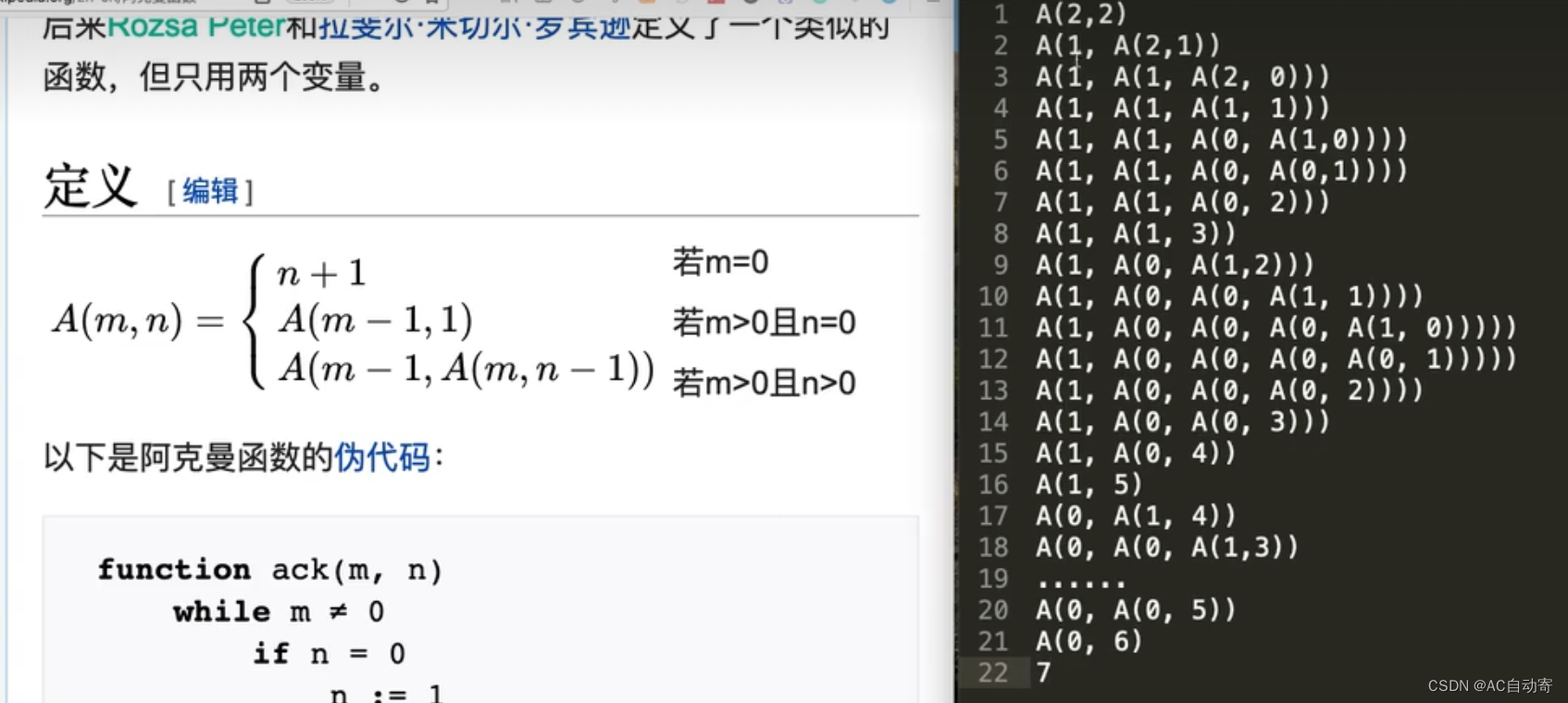The height and width of the screenshot is (703, 1568).
Task: Click the condition 若m=0
Action: coord(720,262)
